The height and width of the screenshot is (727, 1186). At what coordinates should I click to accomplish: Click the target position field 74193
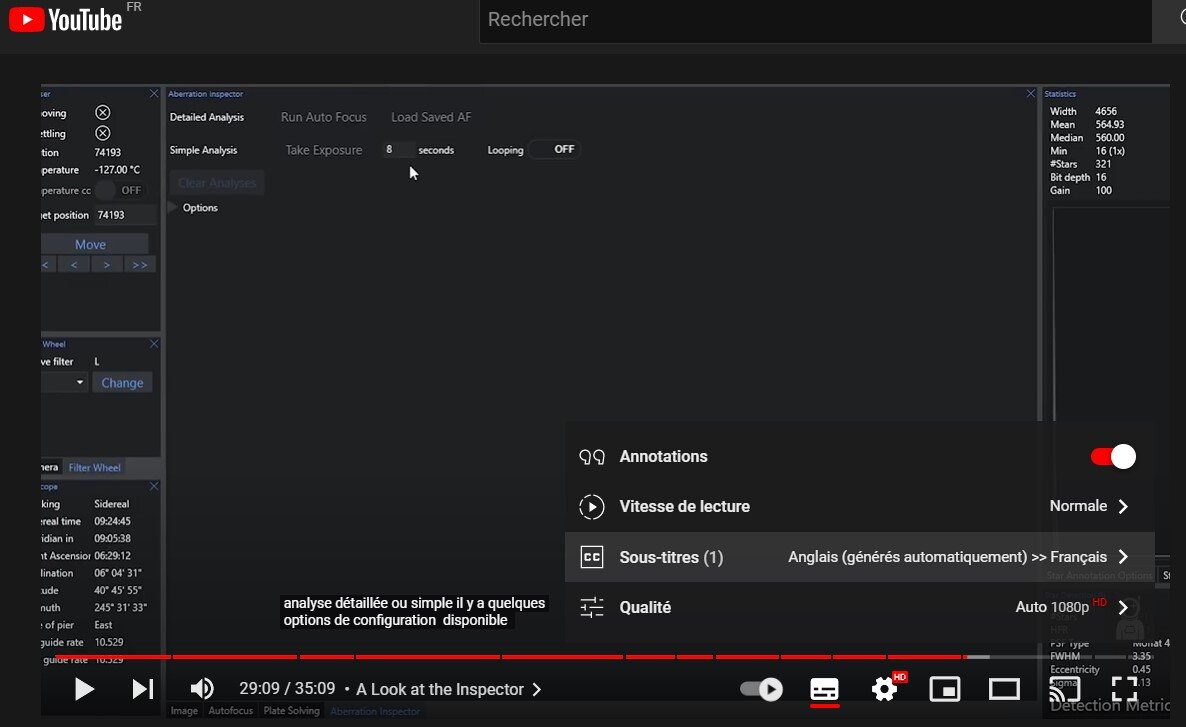tap(124, 215)
